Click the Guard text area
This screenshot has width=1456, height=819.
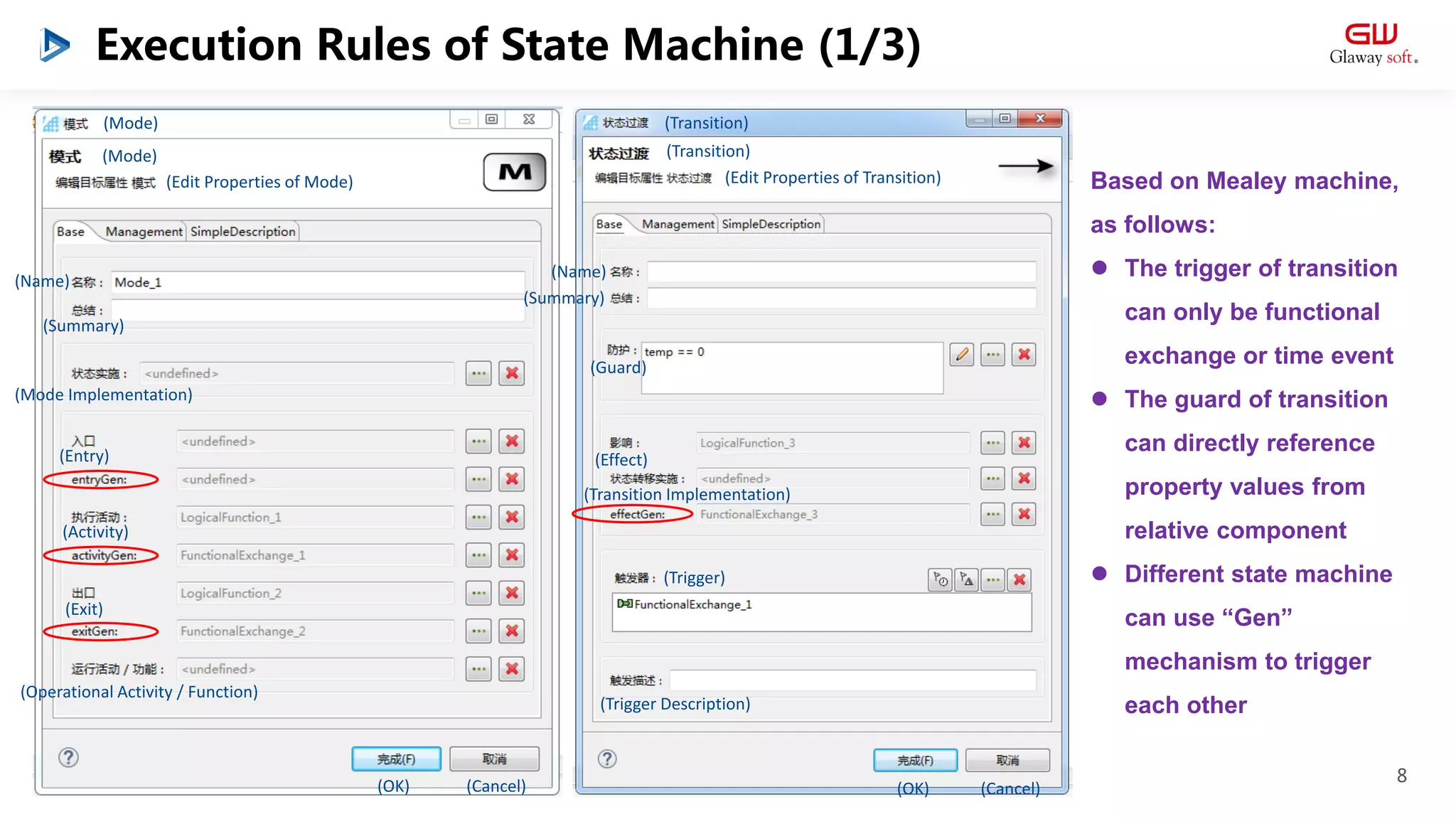coord(792,368)
